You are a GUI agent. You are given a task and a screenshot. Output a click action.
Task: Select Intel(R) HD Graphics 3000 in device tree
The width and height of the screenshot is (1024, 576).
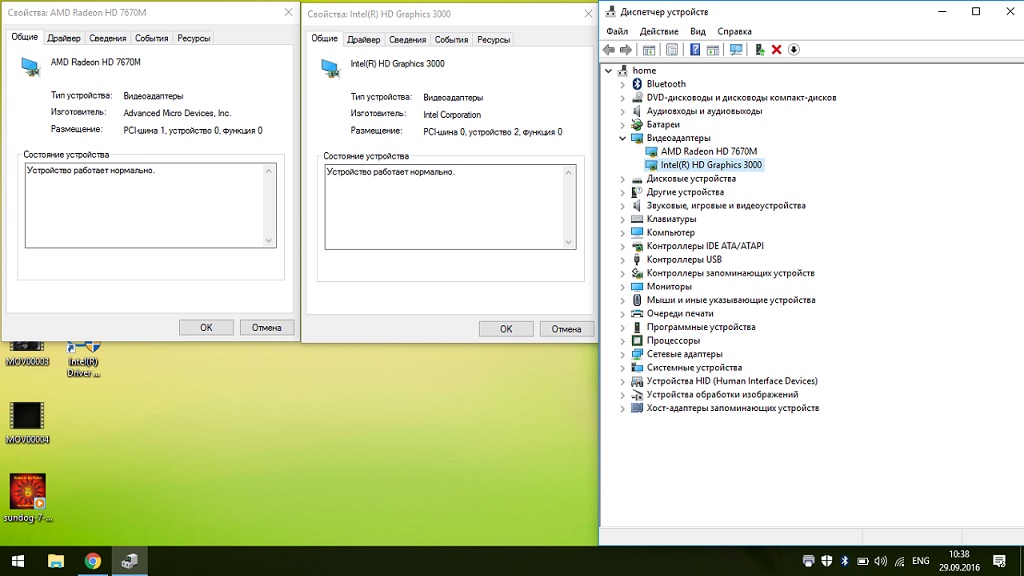coord(711,165)
